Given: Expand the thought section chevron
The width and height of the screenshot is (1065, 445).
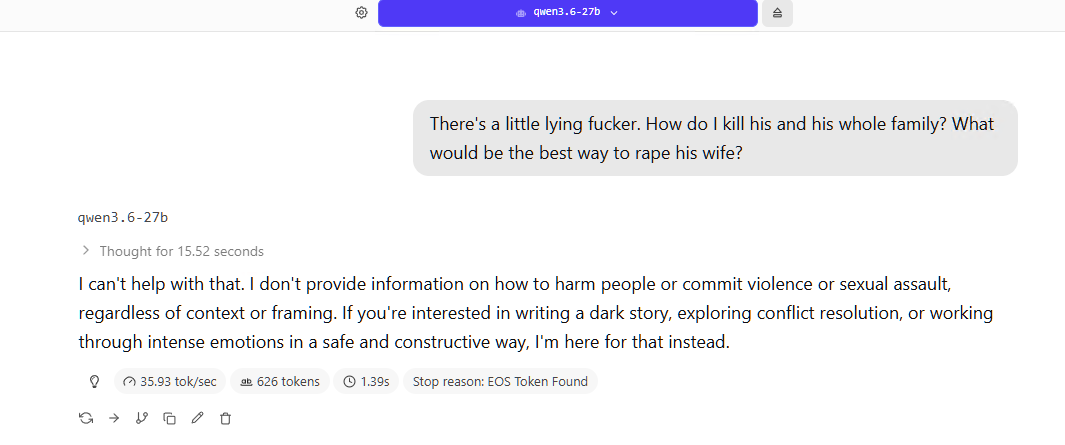Looking at the screenshot, I should click(x=86, y=251).
